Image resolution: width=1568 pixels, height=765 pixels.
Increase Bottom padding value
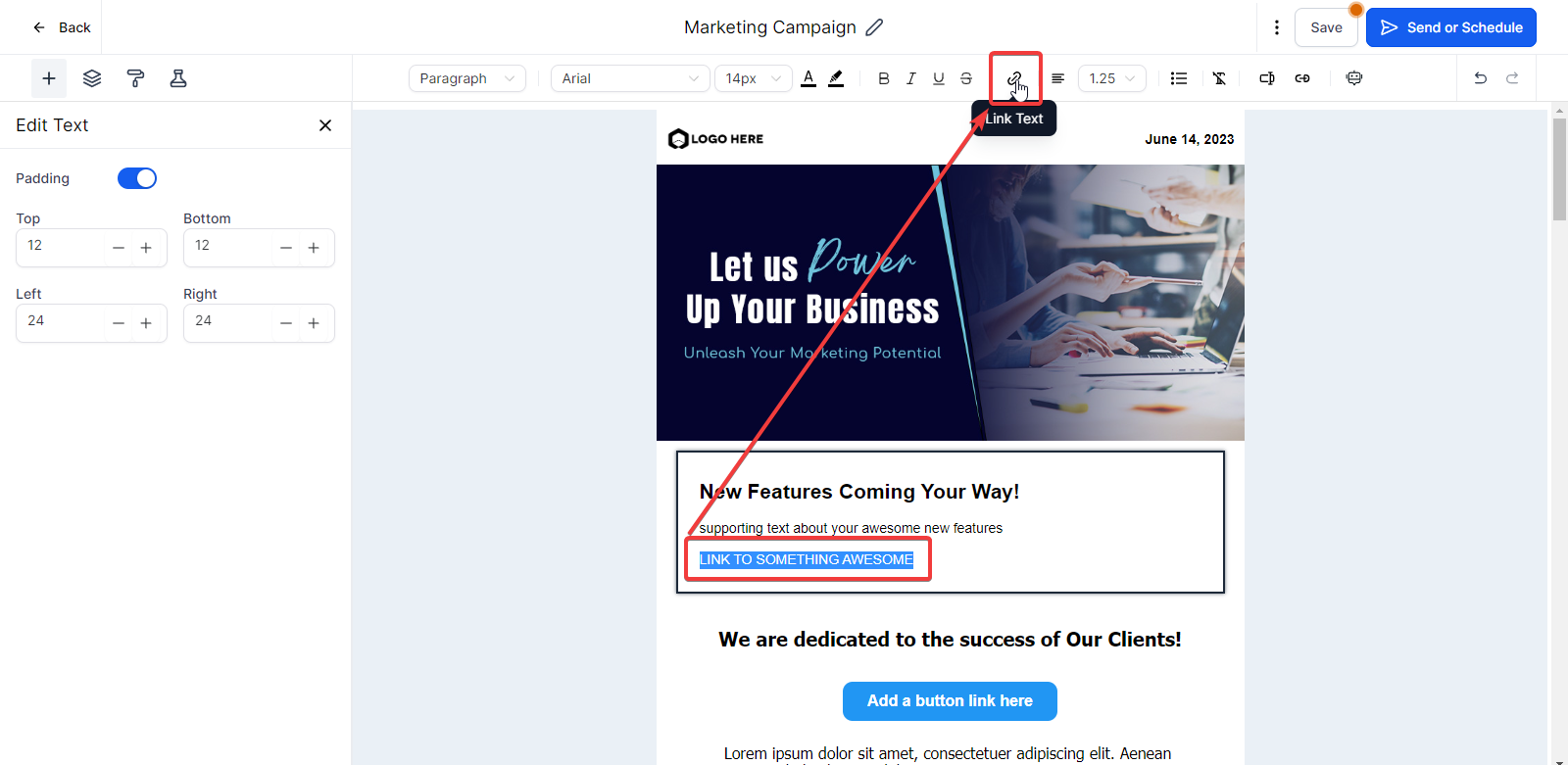[314, 248]
